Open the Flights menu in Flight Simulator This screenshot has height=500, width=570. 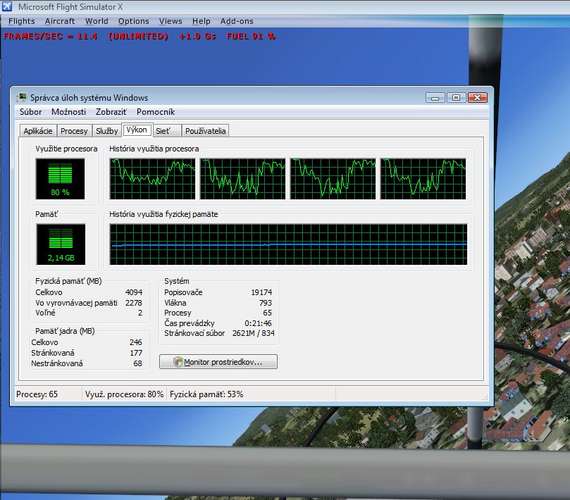pos(21,21)
